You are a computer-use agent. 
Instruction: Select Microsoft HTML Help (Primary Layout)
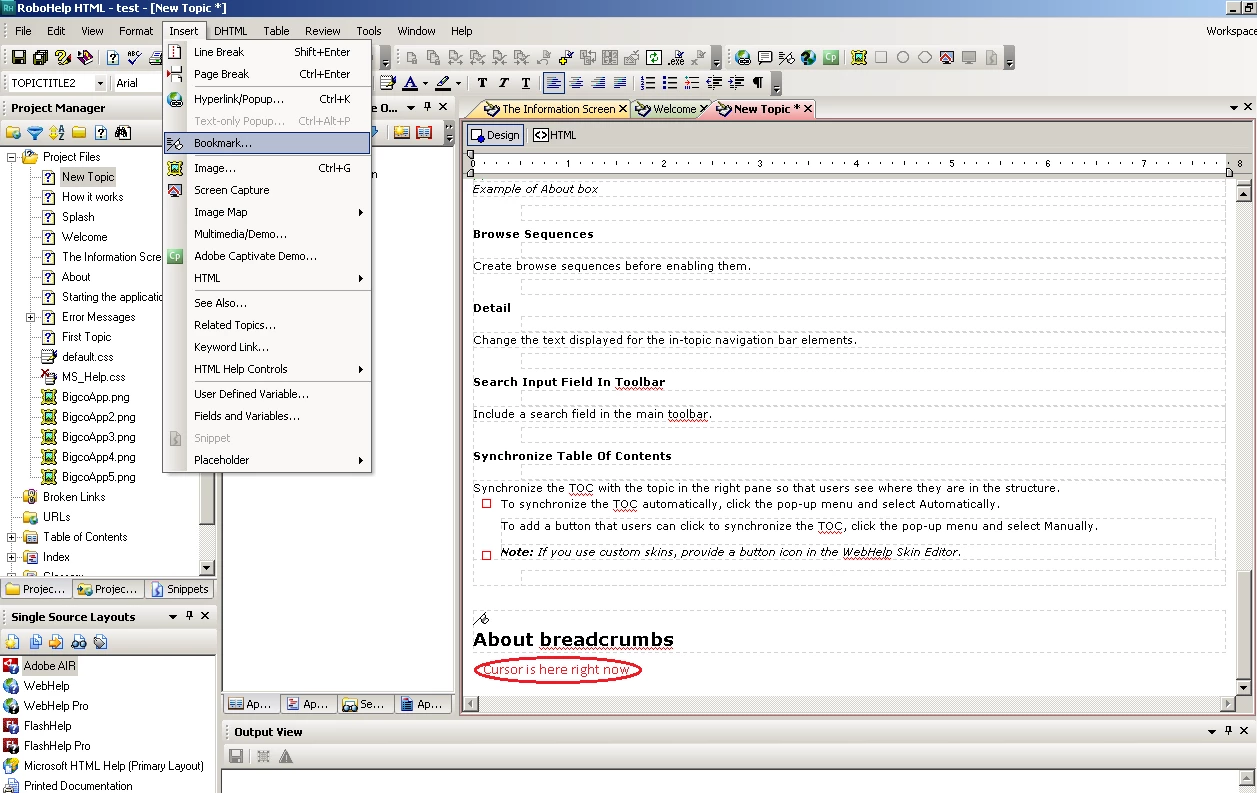coord(114,766)
